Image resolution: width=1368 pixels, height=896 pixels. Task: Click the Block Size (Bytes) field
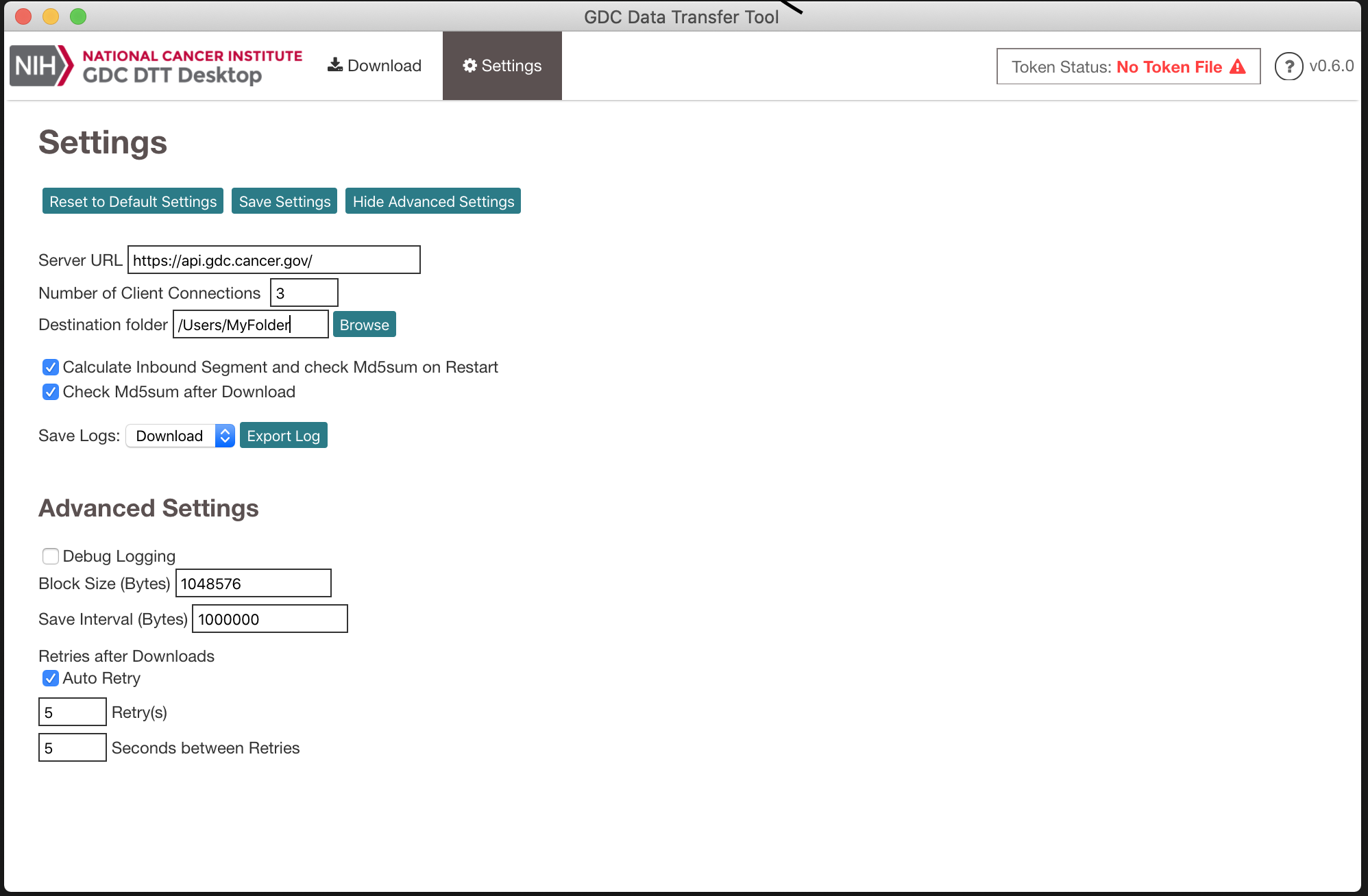point(253,584)
